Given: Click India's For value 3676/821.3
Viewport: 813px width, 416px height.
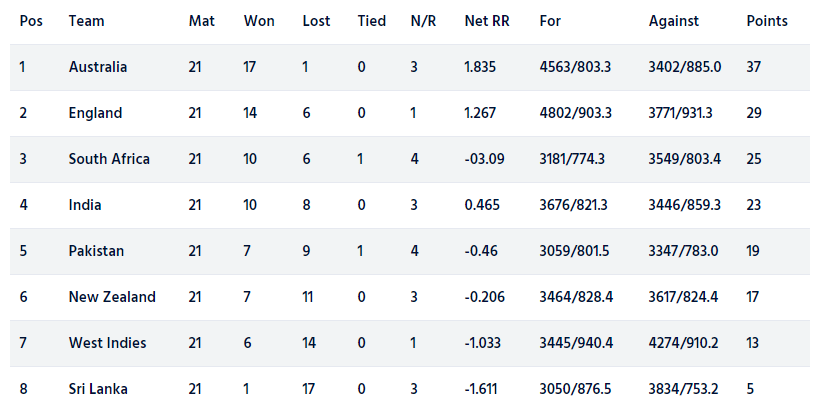Looking at the screenshot, I should pyautogui.click(x=573, y=205).
